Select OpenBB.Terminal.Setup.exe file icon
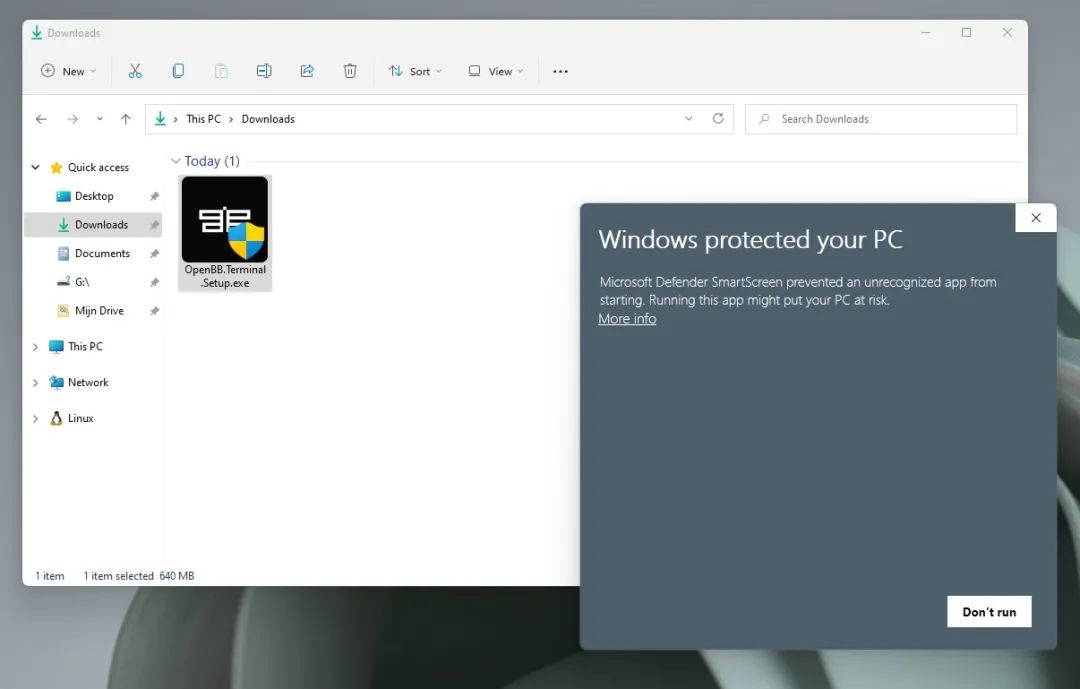 [225, 234]
